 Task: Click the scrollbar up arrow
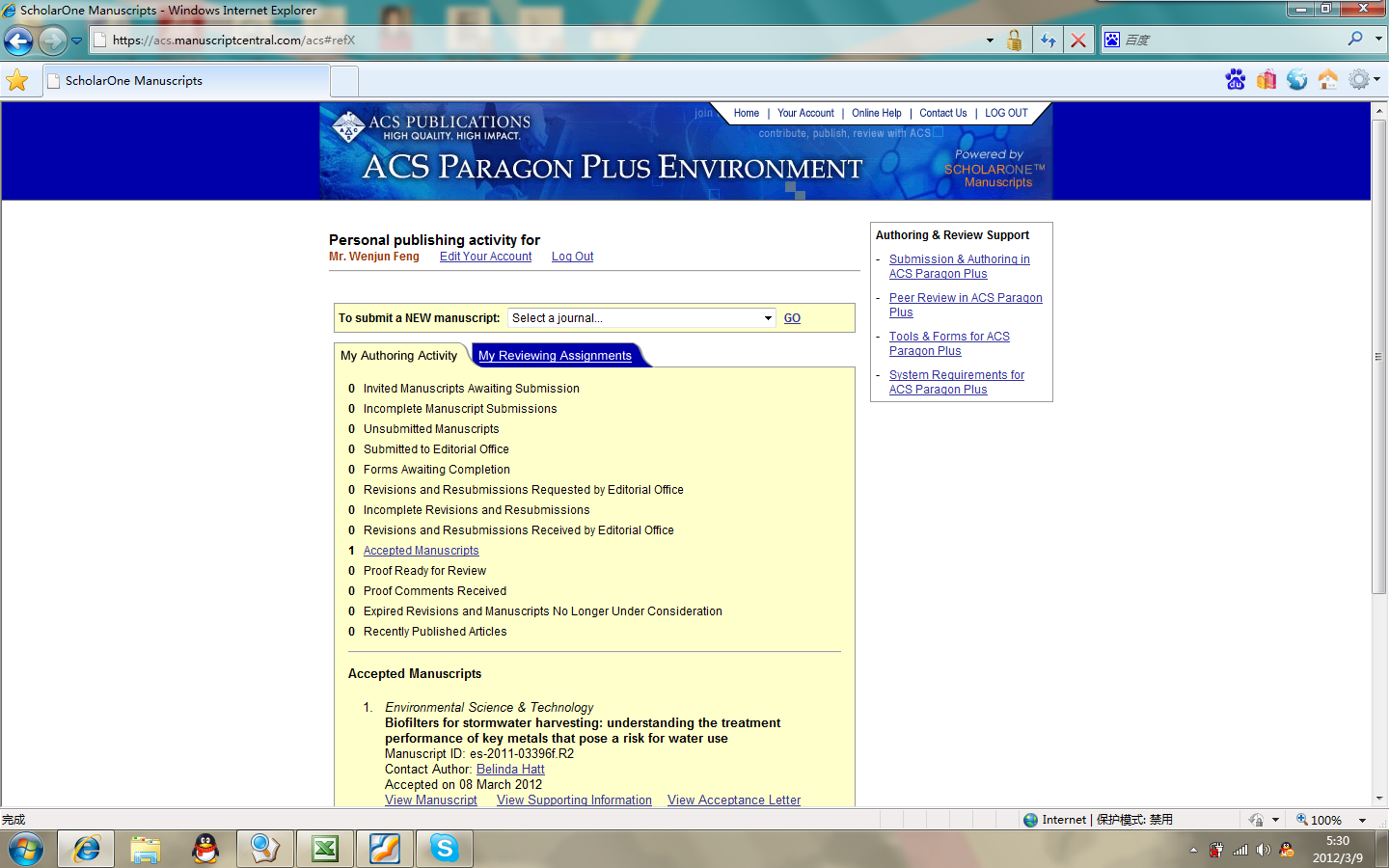[1378, 110]
